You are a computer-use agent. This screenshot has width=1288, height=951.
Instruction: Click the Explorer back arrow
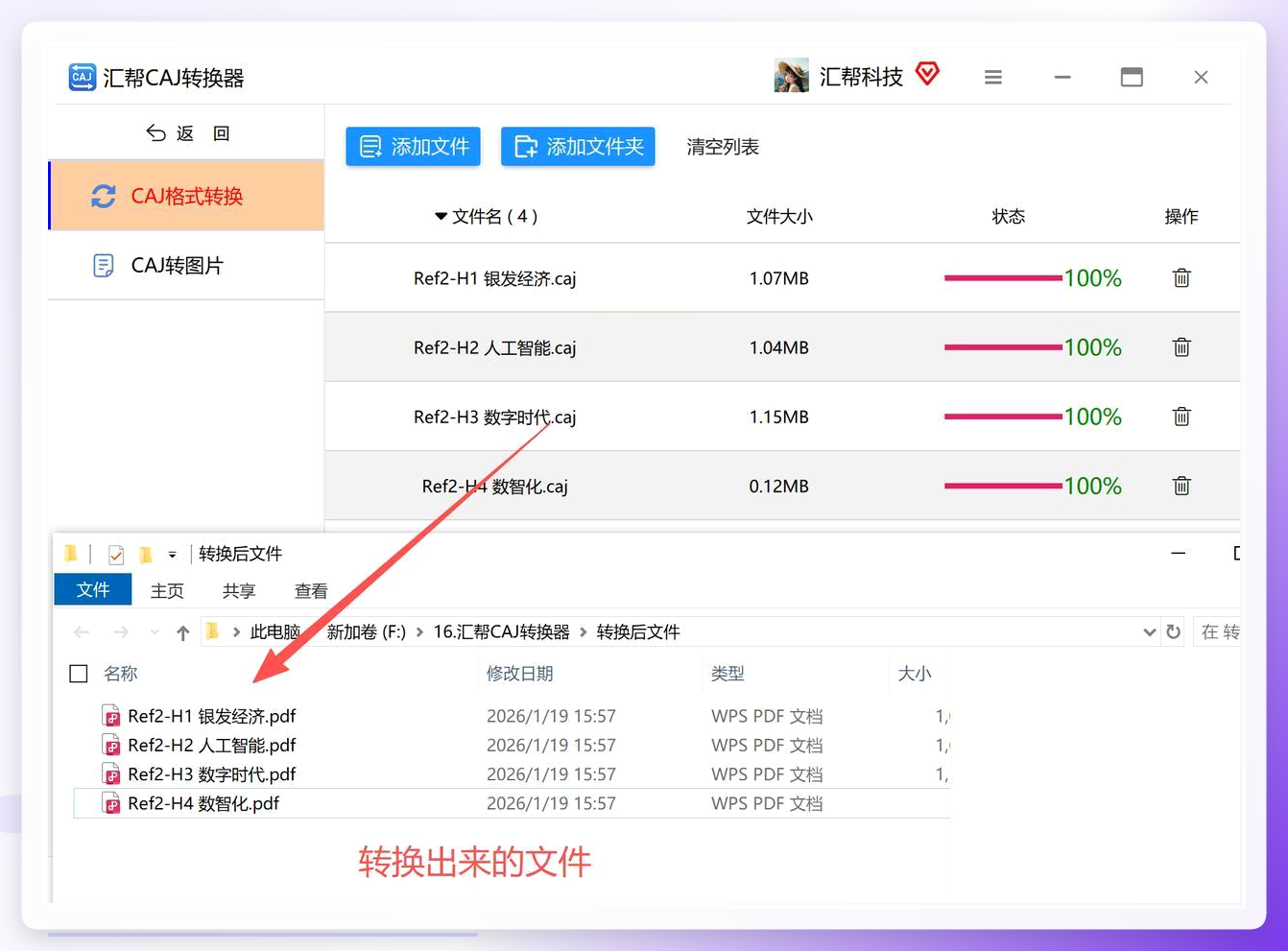coord(82,631)
